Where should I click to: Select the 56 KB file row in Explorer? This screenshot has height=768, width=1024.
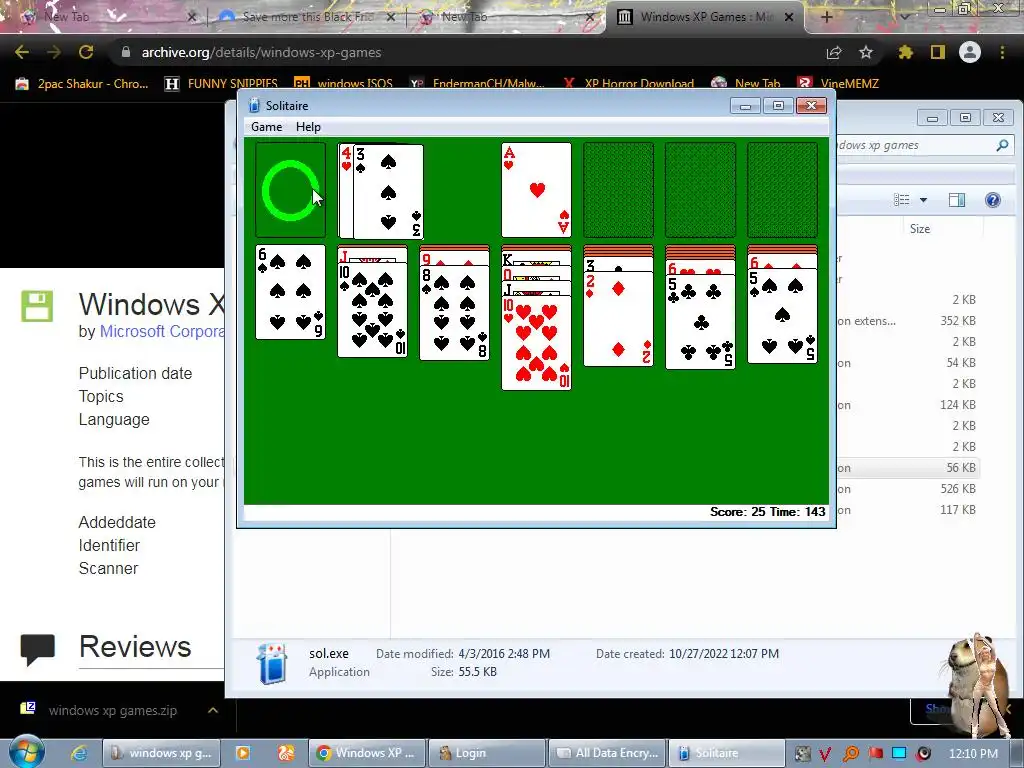point(908,468)
